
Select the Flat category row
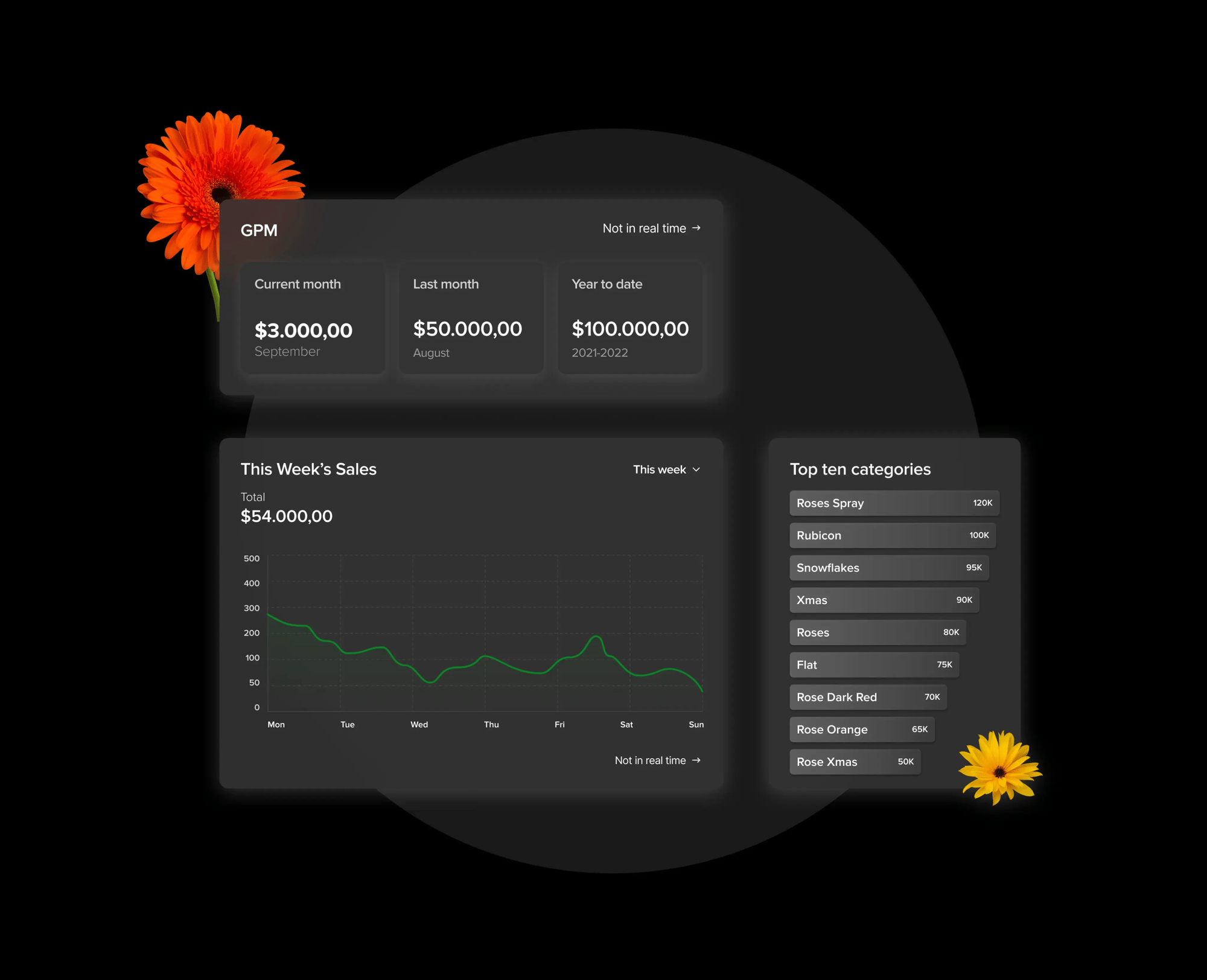[x=873, y=665]
